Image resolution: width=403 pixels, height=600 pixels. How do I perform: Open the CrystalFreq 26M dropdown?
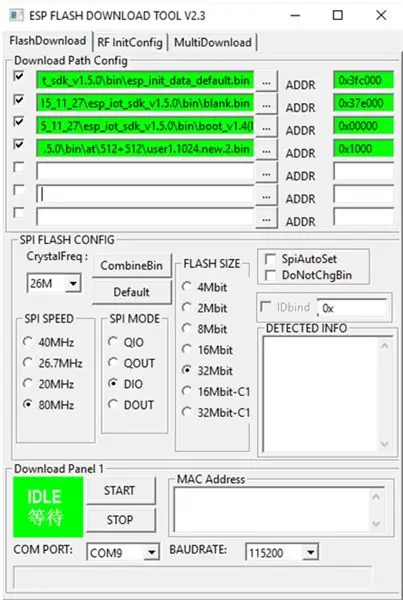(x=73, y=284)
